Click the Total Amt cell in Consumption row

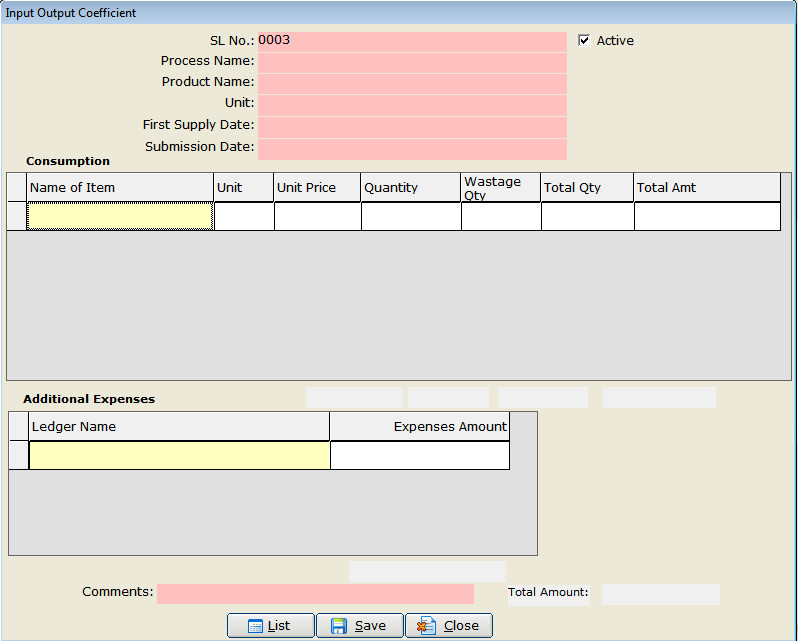pyautogui.click(x=707, y=216)
